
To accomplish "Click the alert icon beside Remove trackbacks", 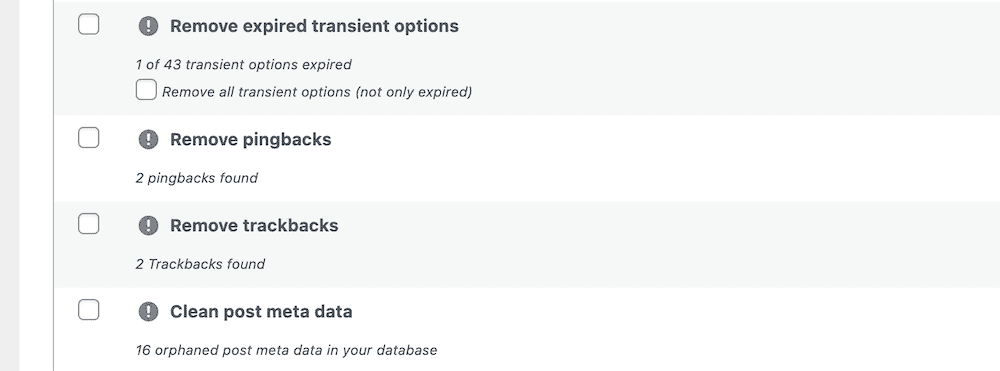I will coord(148,226).
